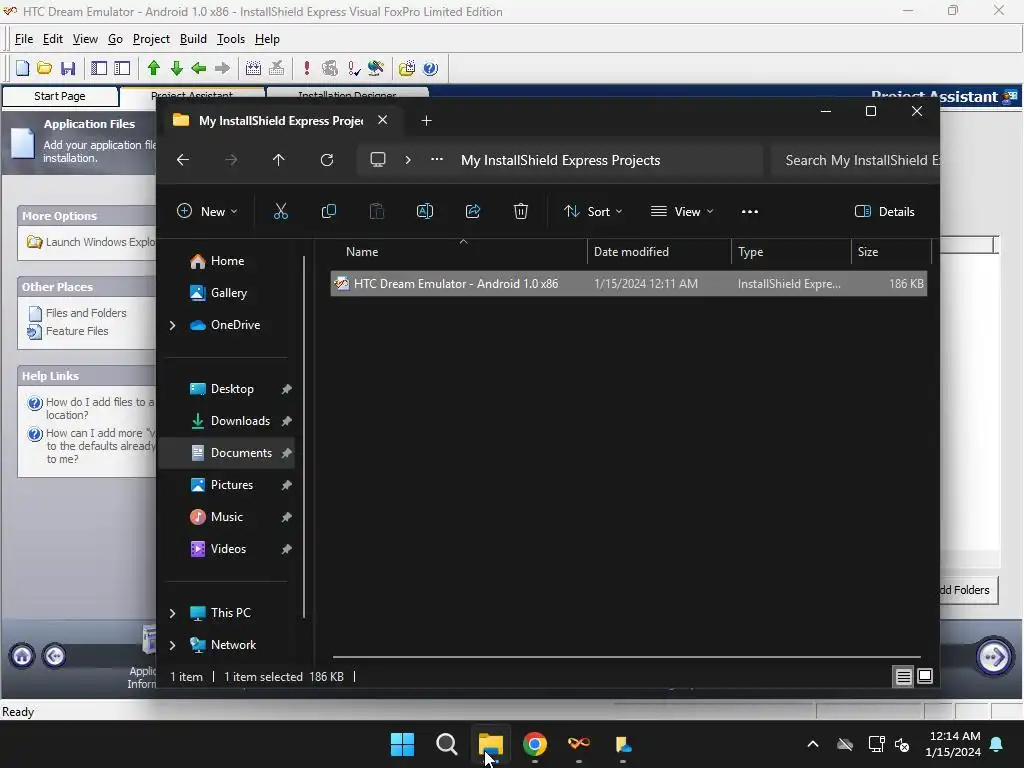Viewport: 1024px width, 768px height.
Task: Open Google Chrome from taskbar
Action: (535, 744)
